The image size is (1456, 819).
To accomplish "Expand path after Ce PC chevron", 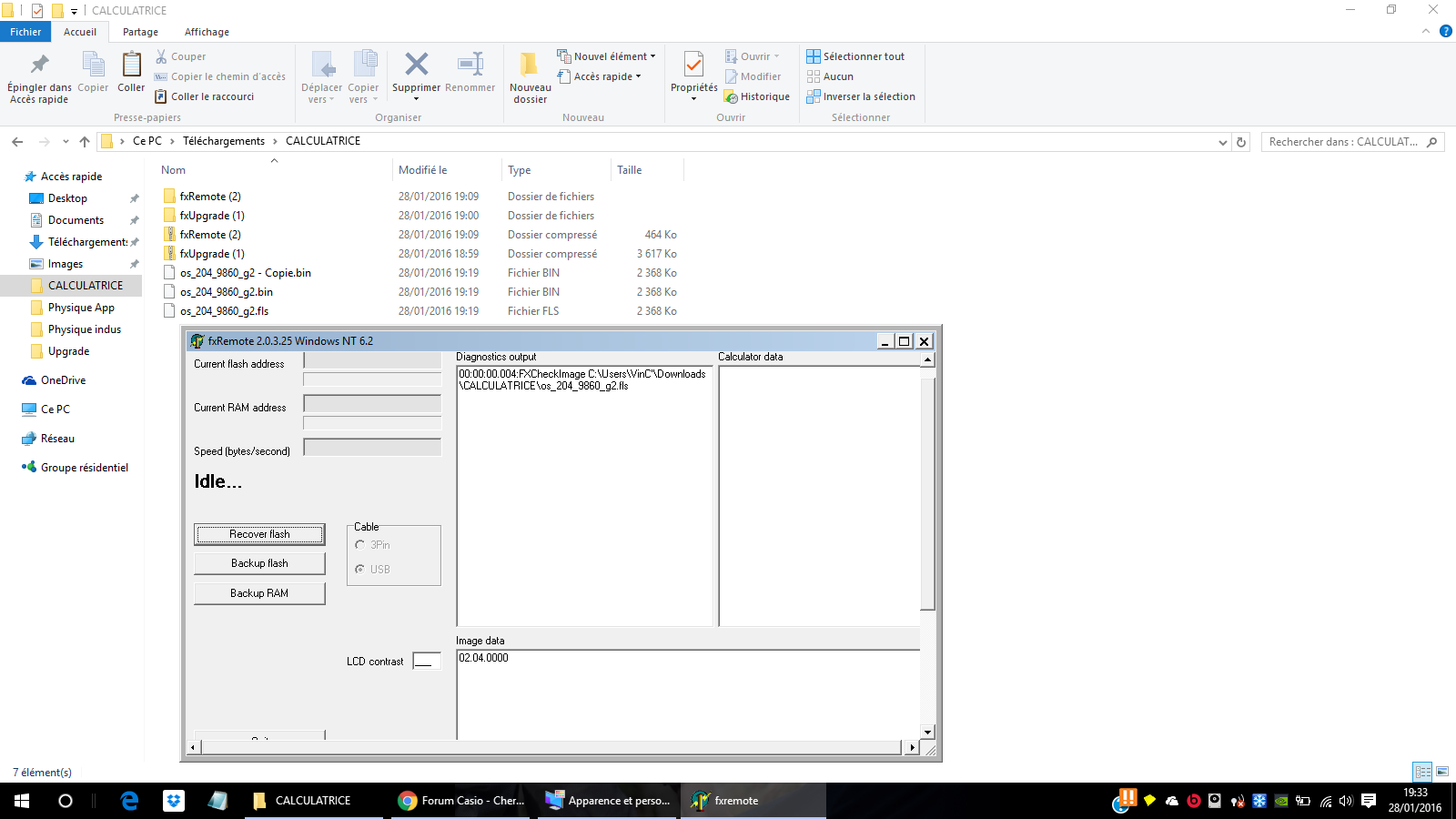I will [172, 141].
